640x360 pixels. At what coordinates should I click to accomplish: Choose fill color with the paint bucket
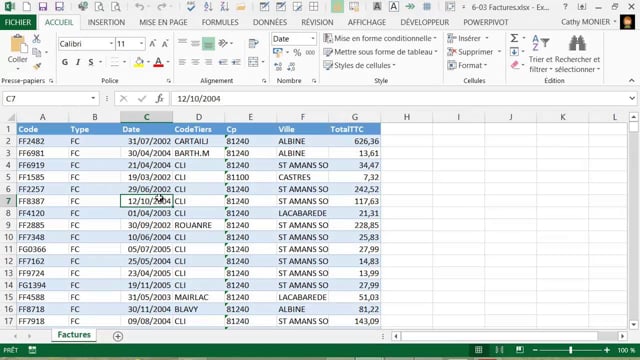point(139,62)
